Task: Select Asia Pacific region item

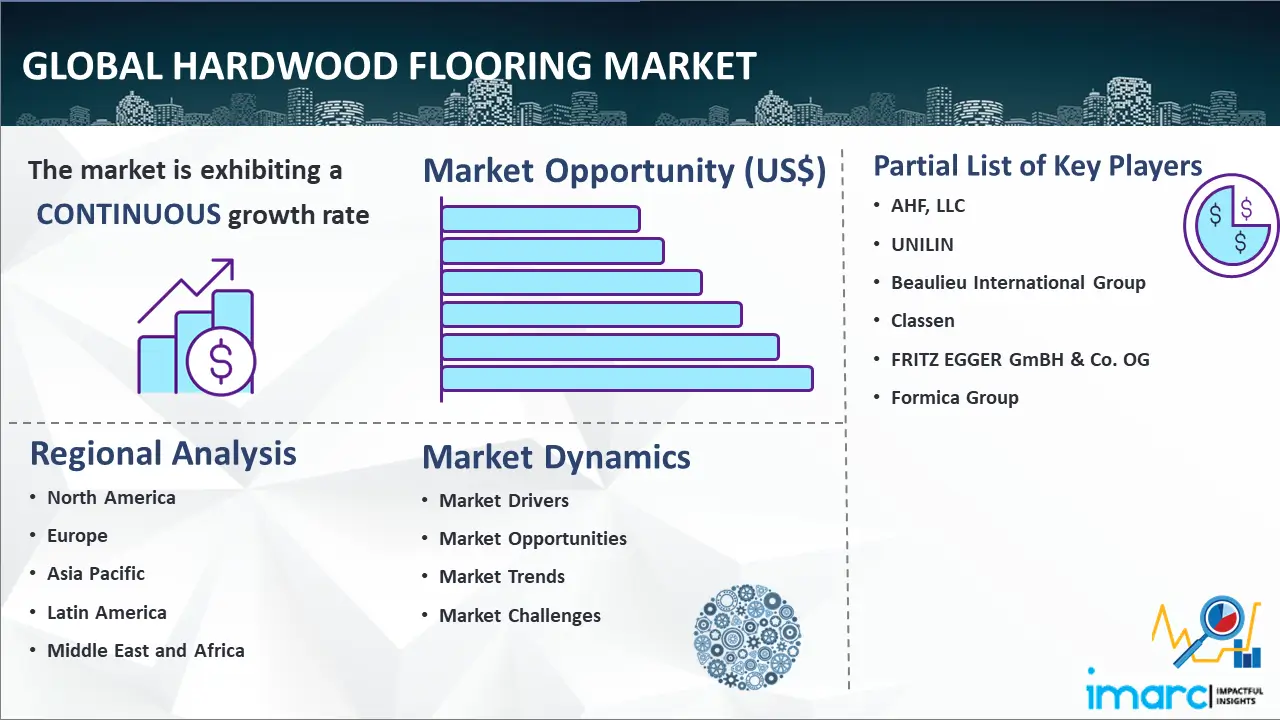Action: pos(96,574)
